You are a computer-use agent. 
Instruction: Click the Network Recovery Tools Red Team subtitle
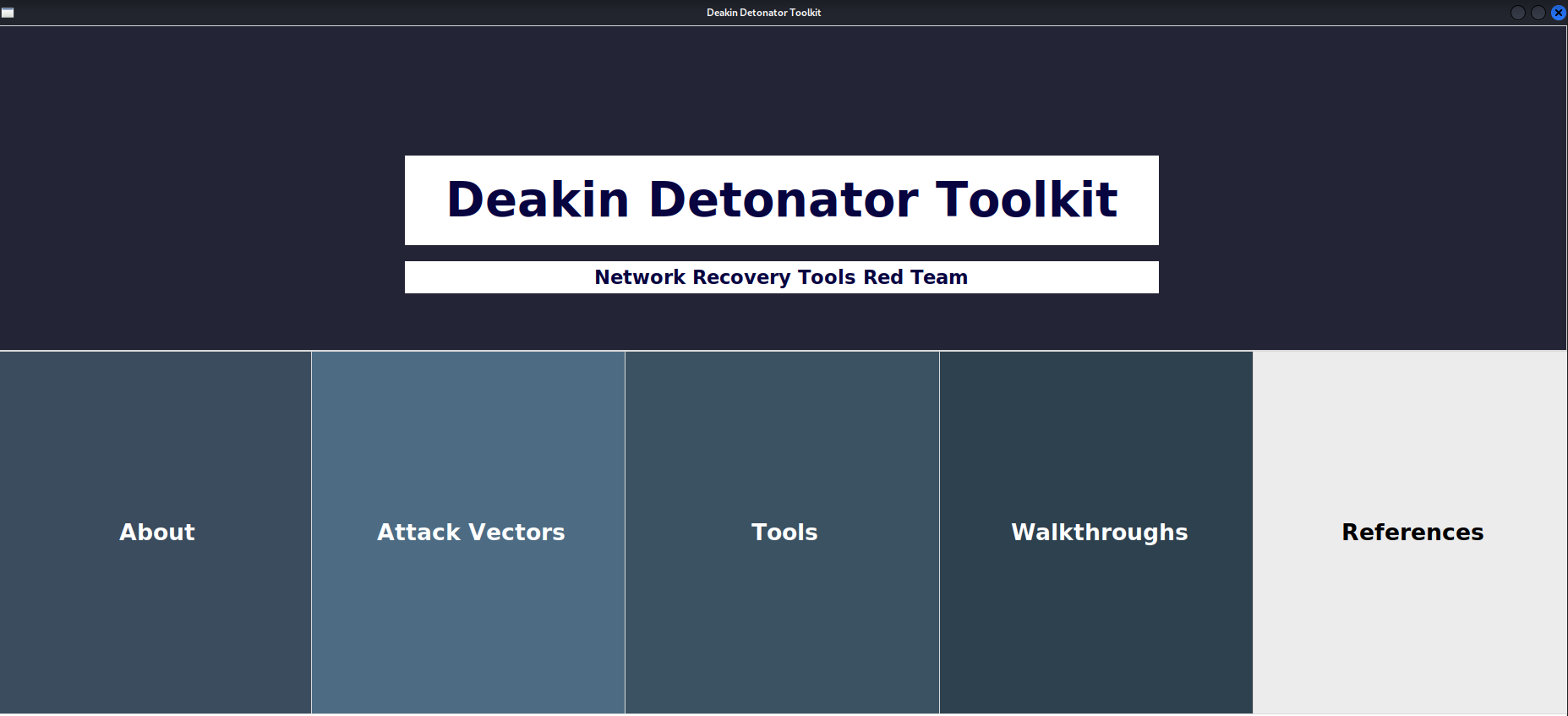tap(782, 277)
